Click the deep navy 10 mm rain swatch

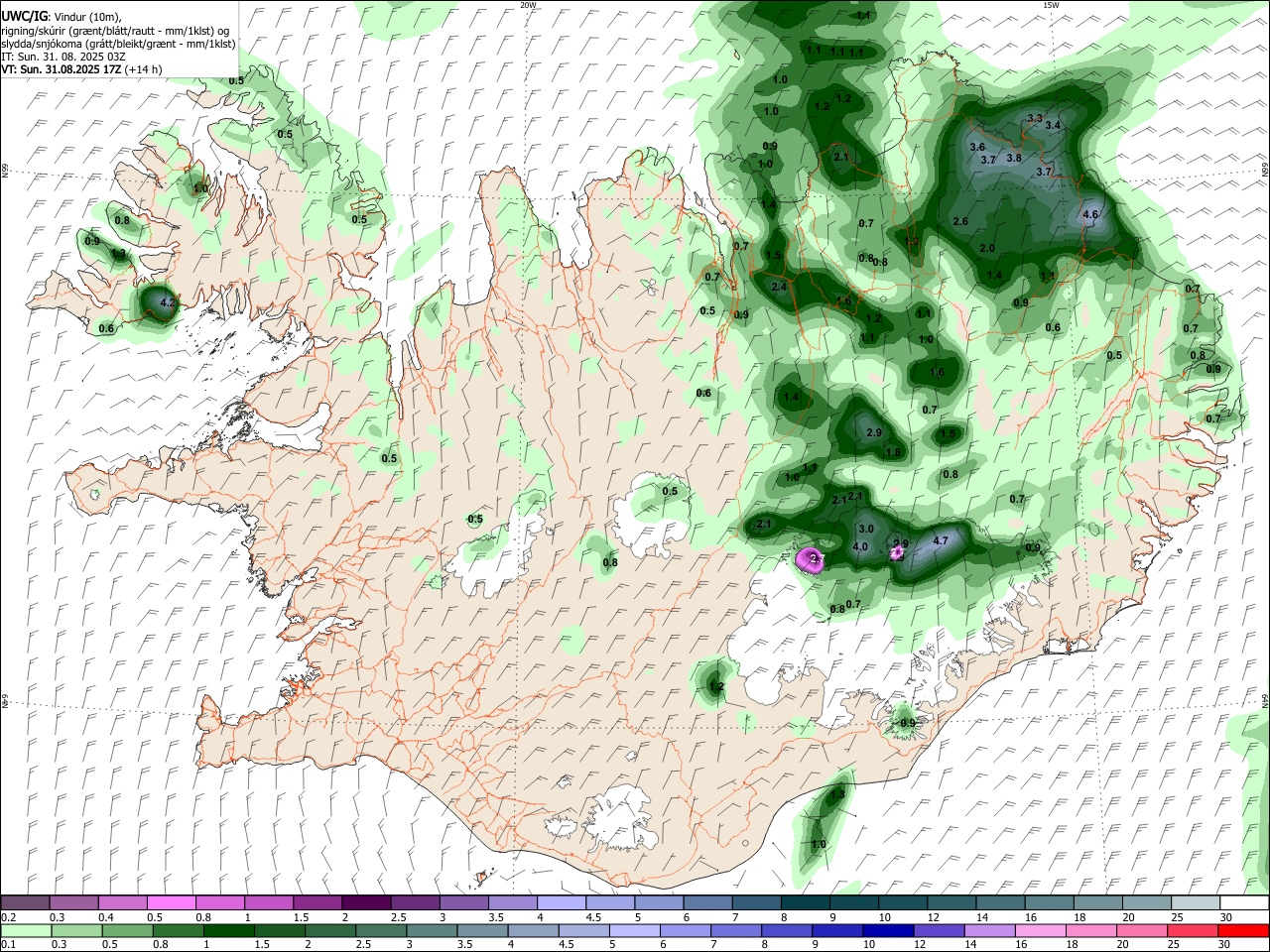coord(887,930)
